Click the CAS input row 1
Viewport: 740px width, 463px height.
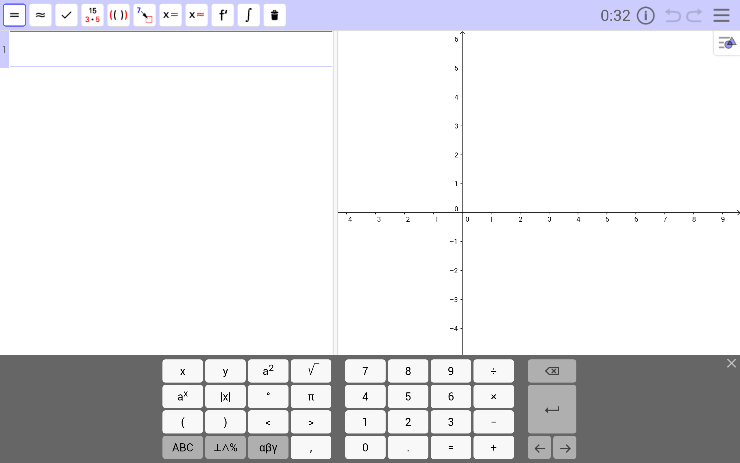(170, 49)
